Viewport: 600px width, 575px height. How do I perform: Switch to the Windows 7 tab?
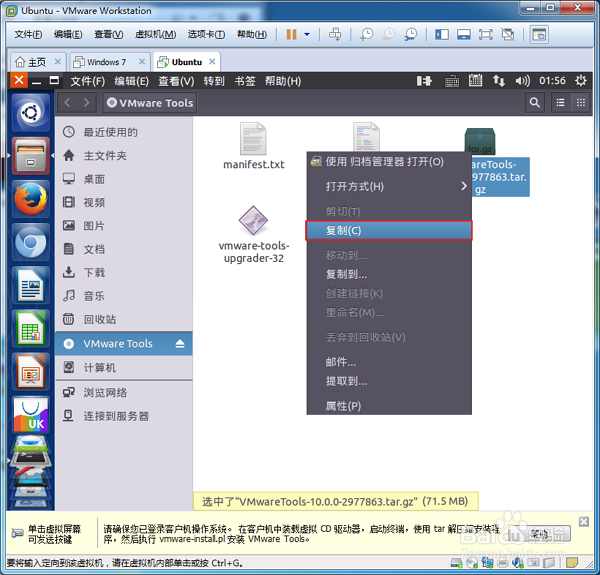click(109, 62)
